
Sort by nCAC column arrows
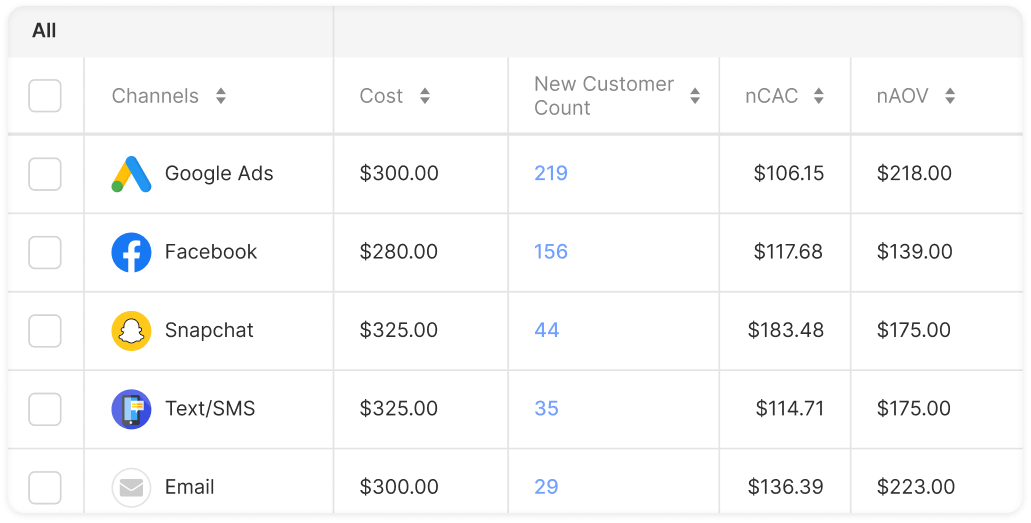click(819, 96)
